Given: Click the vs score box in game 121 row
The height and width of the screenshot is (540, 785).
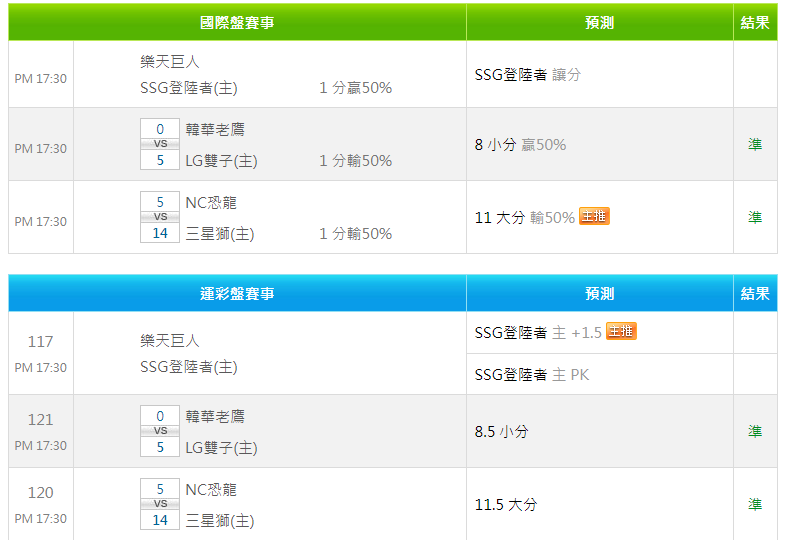Looking at the screenshot, I should [x=160, y=432].
